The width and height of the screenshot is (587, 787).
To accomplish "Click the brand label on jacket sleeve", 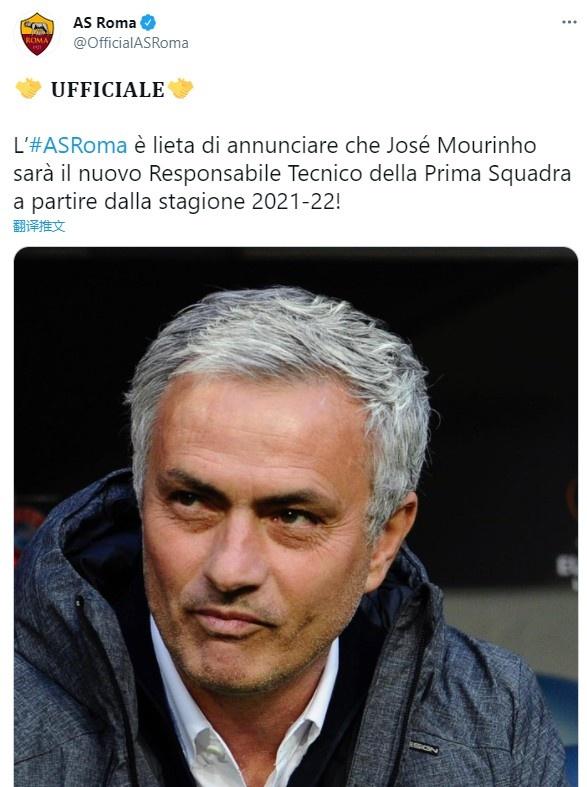I will point(423,746).
